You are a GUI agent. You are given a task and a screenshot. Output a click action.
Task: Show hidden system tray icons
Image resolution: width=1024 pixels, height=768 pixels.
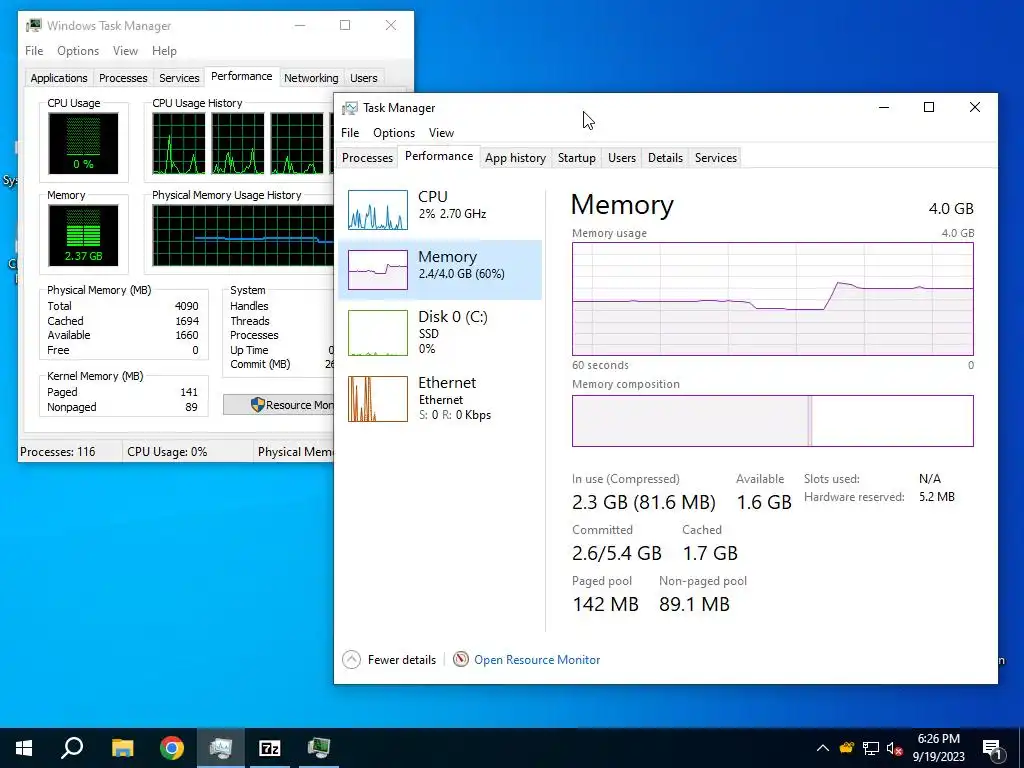(x=823, y=748)
